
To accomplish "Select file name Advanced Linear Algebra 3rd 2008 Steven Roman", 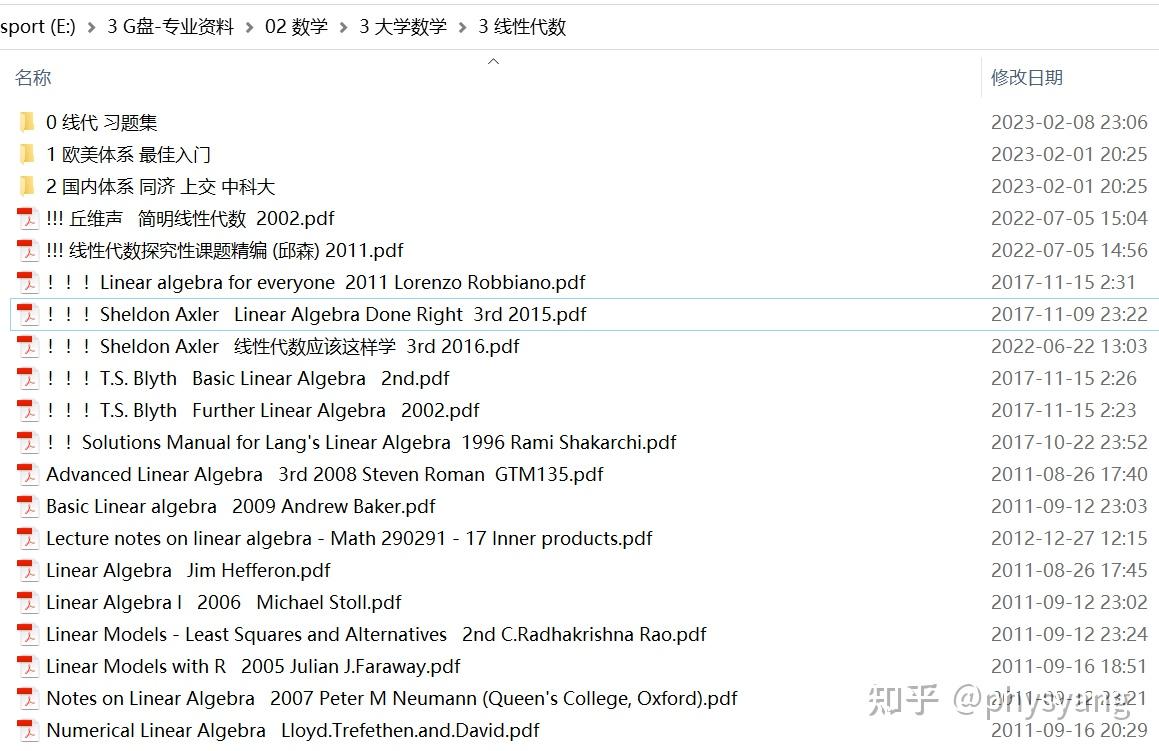I will [325, 474].
